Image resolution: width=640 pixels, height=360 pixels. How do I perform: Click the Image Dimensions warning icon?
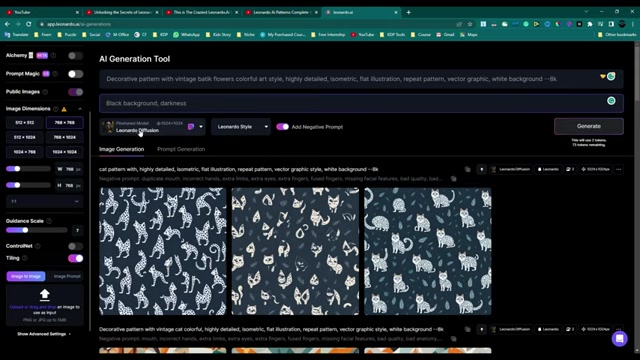point(64,109)
